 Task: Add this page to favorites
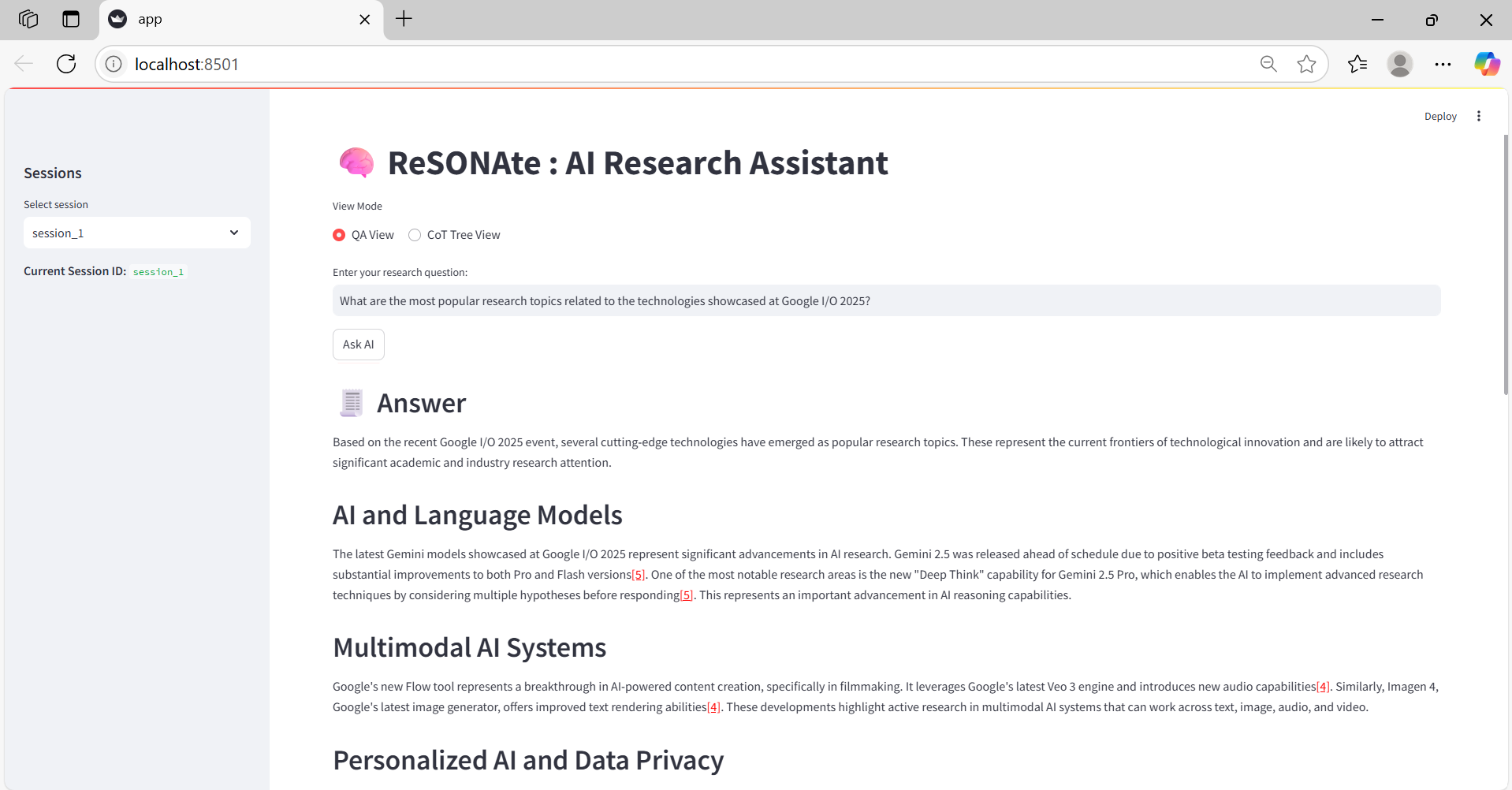pyautogui.click(x=1306, y=64)
